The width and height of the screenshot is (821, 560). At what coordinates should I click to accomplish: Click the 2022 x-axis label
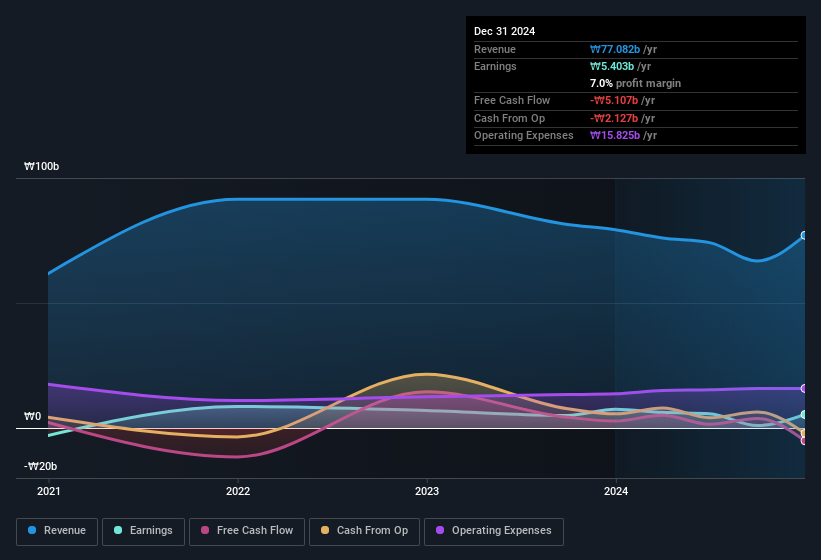pyautogui.click(x=238, y=491)
